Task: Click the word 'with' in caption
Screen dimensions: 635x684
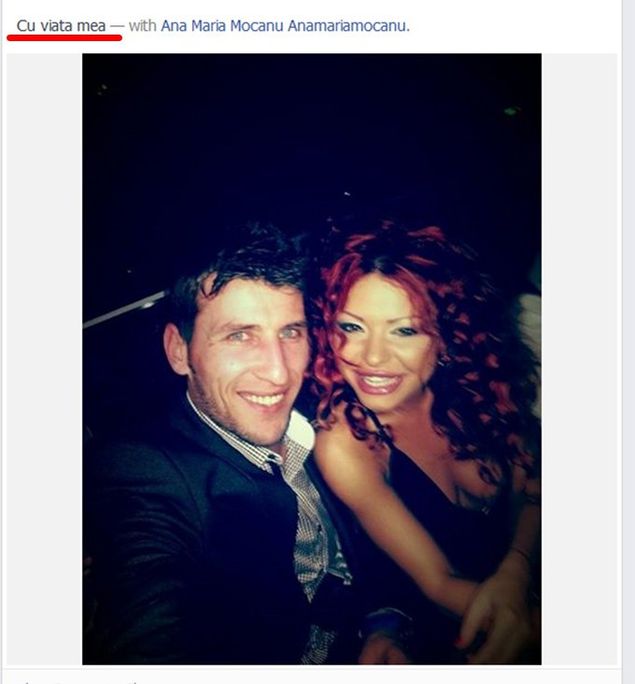Action: point(143,26)
